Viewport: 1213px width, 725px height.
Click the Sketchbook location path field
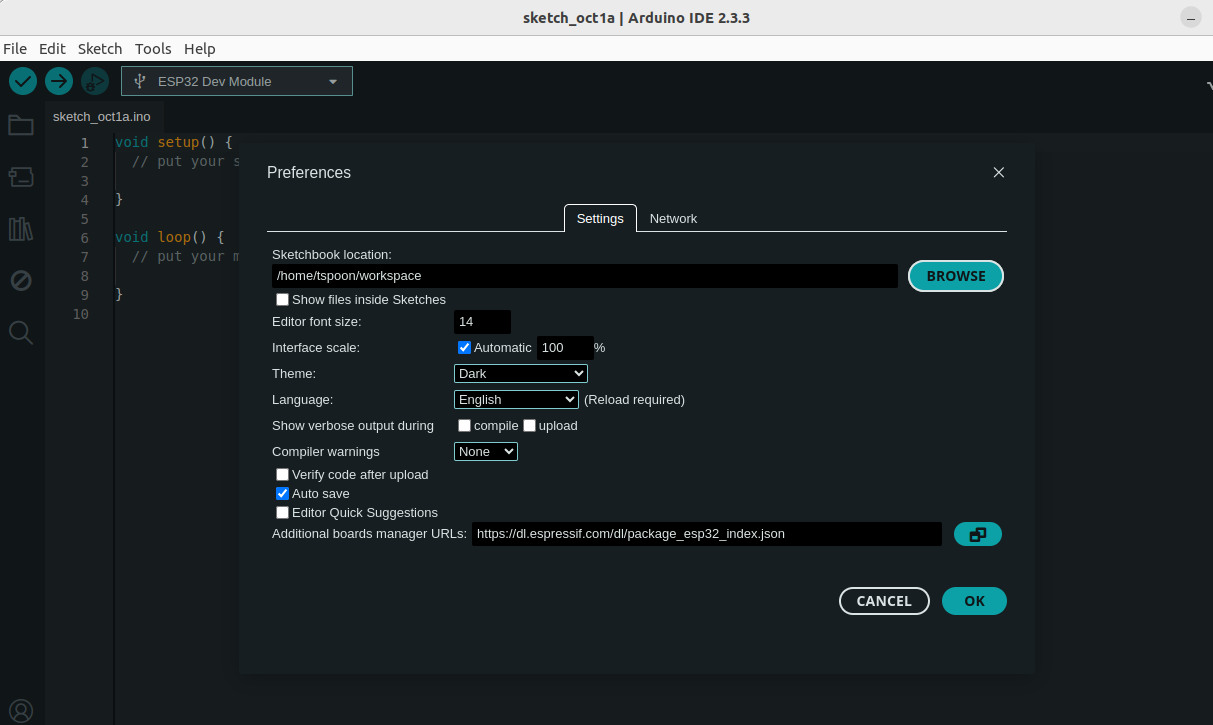click(585, 276)
